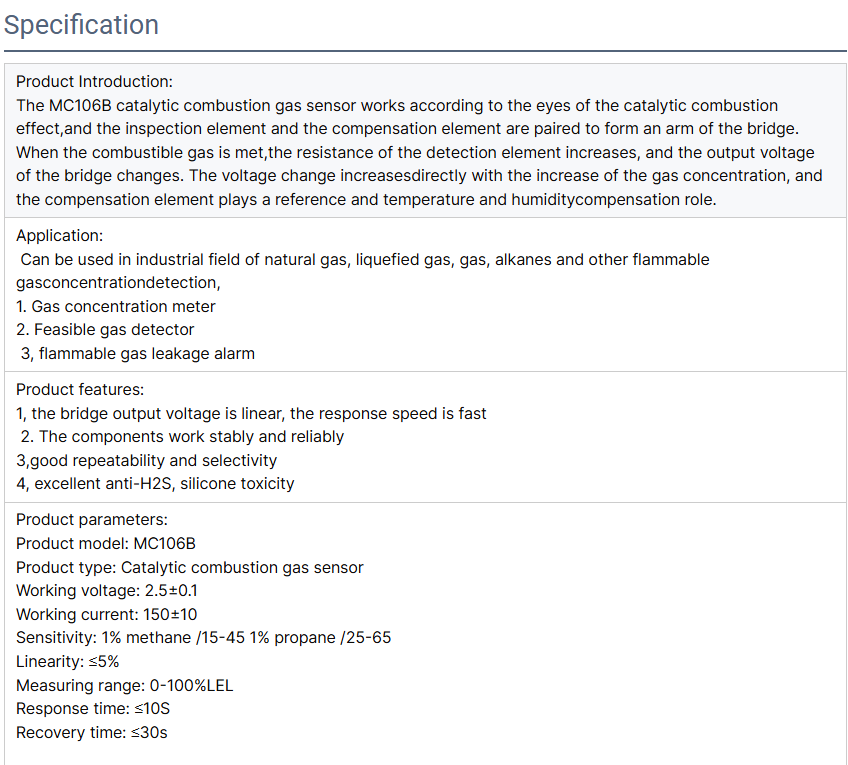Click the bridge output voltage feature line
Image resolution: width=848 pixels, height=765 pixels.
click(x=251, y=414)
